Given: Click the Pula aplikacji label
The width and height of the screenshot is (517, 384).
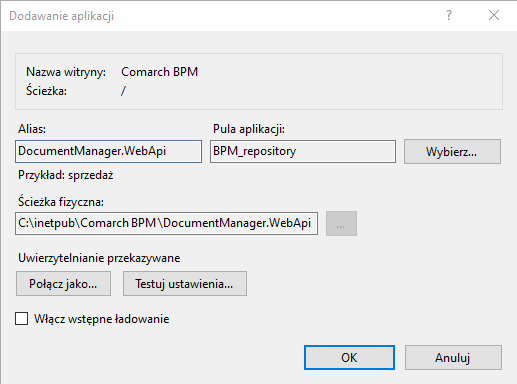Looking at the screenshot, I should pos(249,129).
